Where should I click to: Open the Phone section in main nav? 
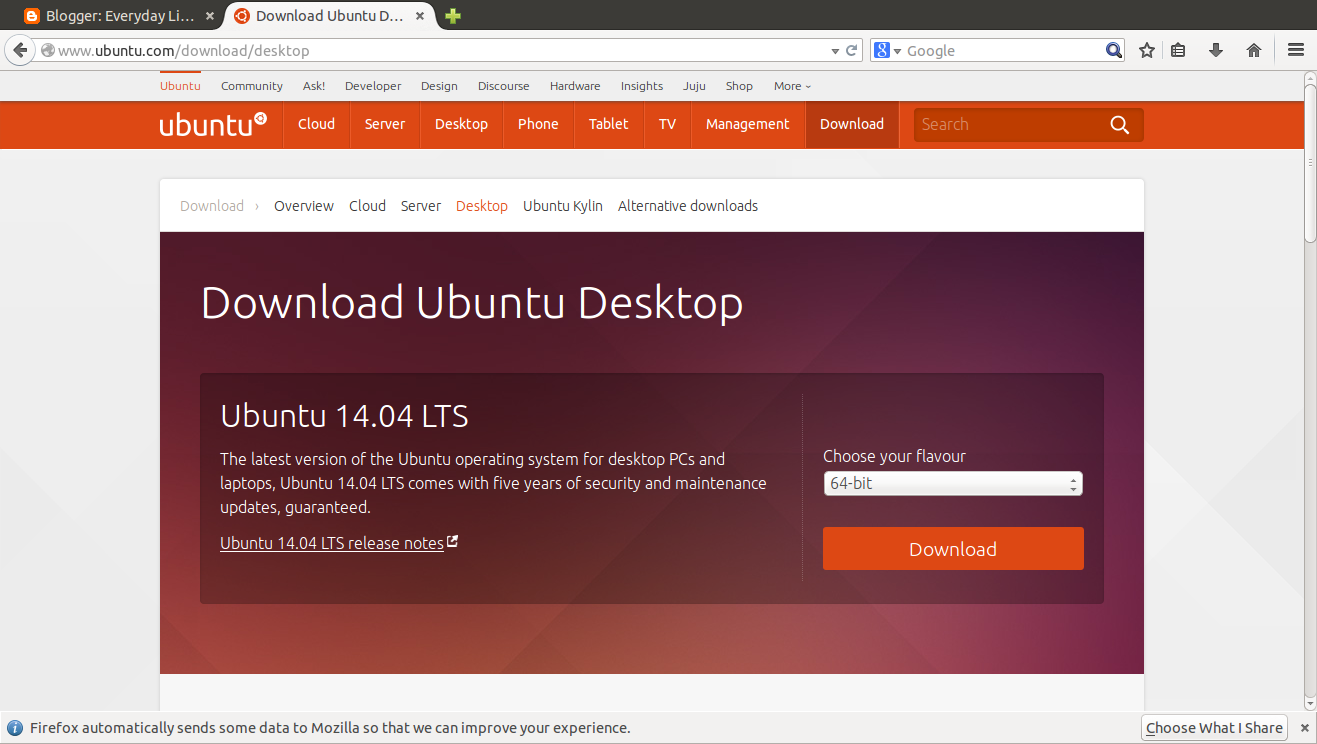[538, 124]
